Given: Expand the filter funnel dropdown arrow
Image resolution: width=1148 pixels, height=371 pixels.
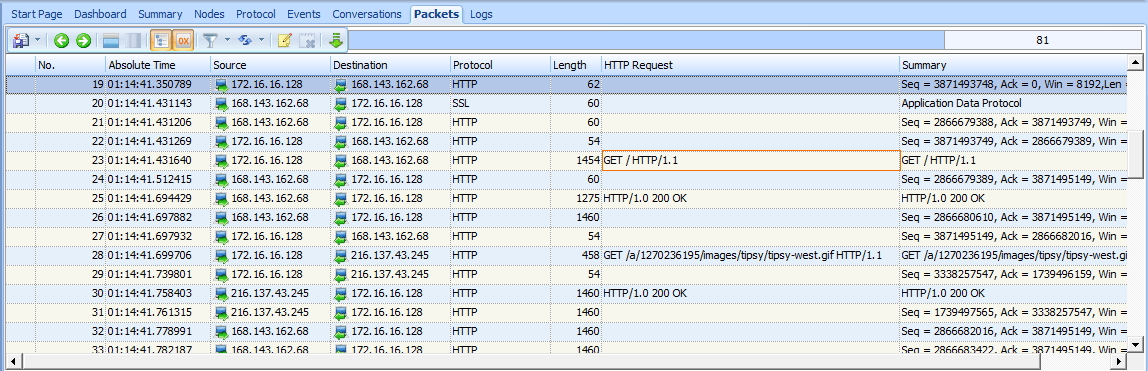Looking at the screenshot, I should click(227, 41).
